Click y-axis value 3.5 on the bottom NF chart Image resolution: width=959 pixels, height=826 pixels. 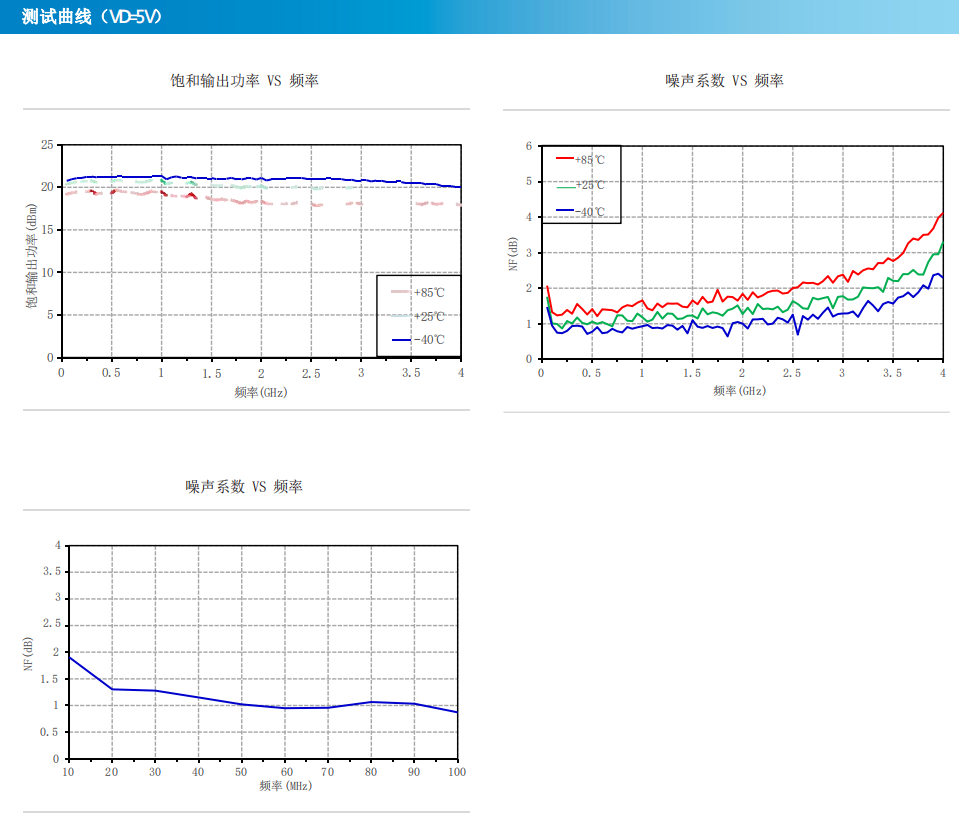[52, 571]
